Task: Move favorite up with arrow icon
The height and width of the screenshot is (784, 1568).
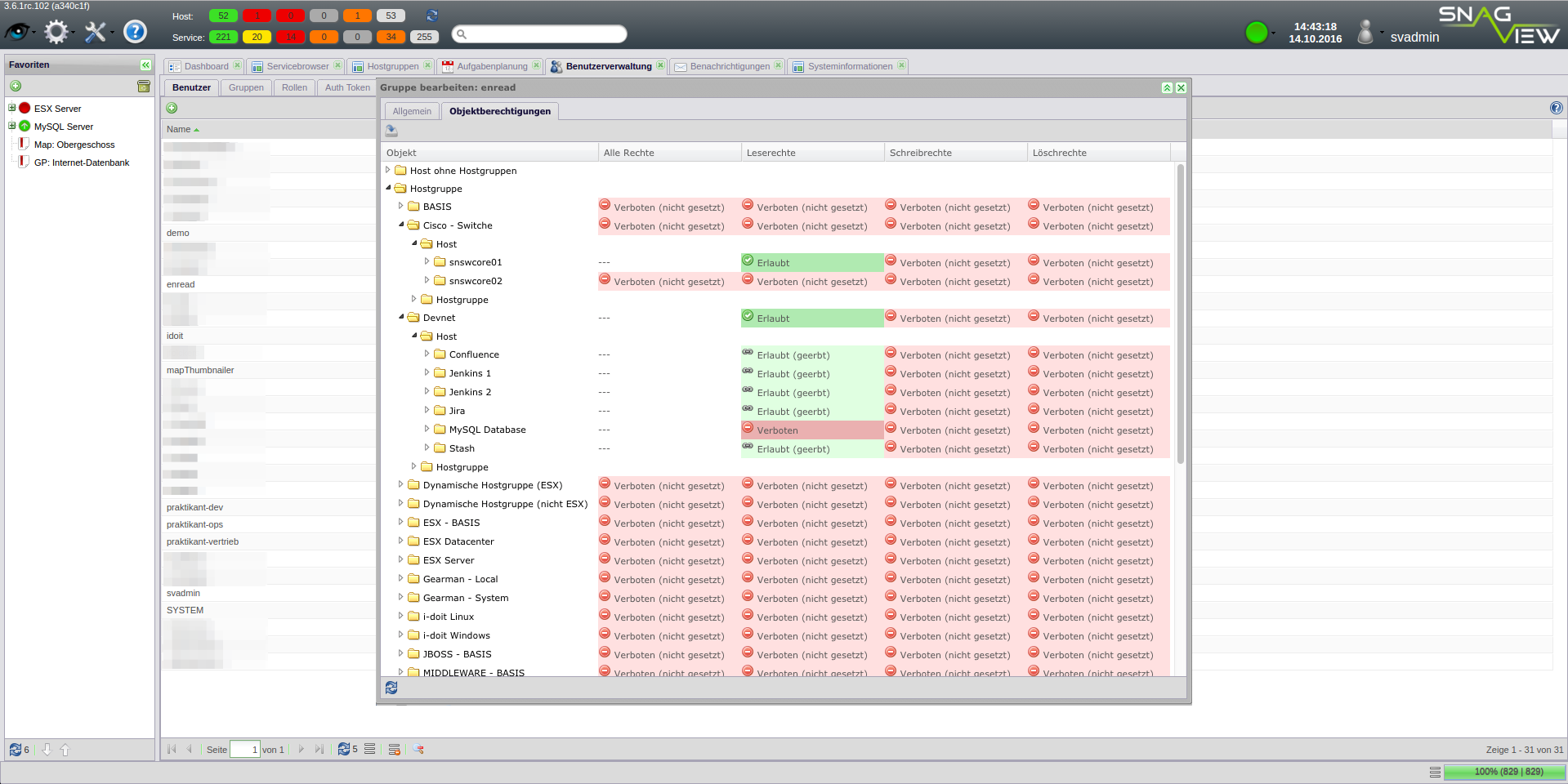Action: [x=65, y=750]
